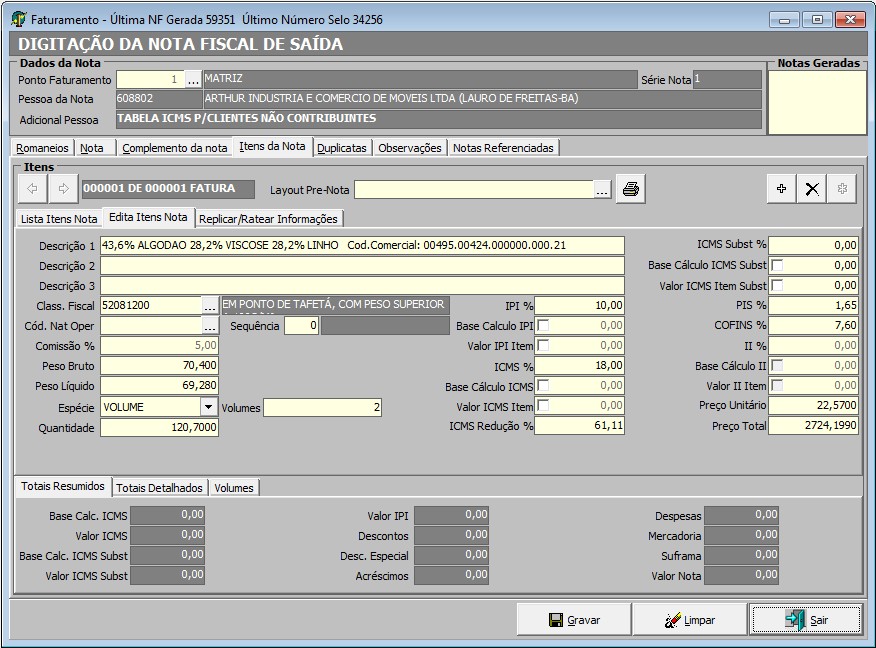Open the Class. Fiscal lookup ellipsis button

(210, 305)
